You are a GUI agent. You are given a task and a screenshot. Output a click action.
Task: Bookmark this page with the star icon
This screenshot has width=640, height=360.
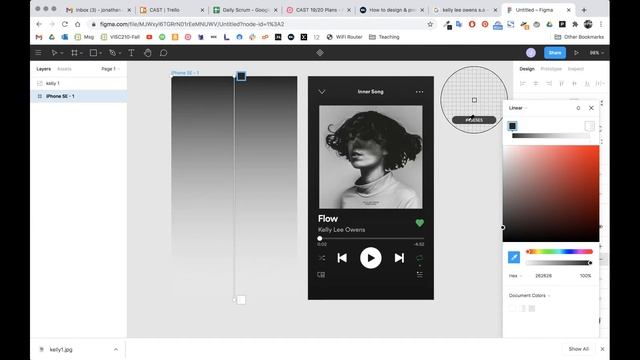tap(430, 24)
